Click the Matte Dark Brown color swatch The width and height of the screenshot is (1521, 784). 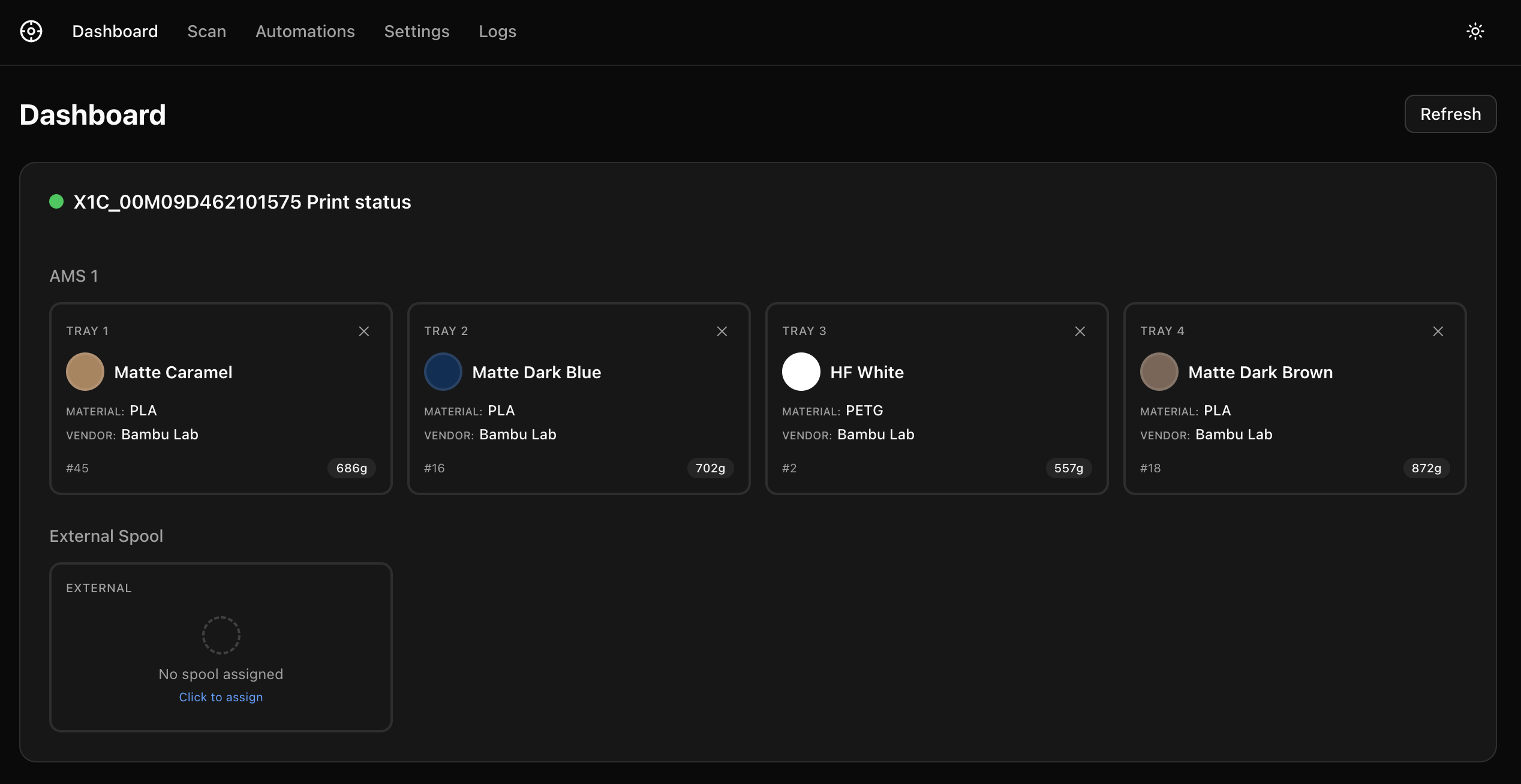pos(1159,372)
